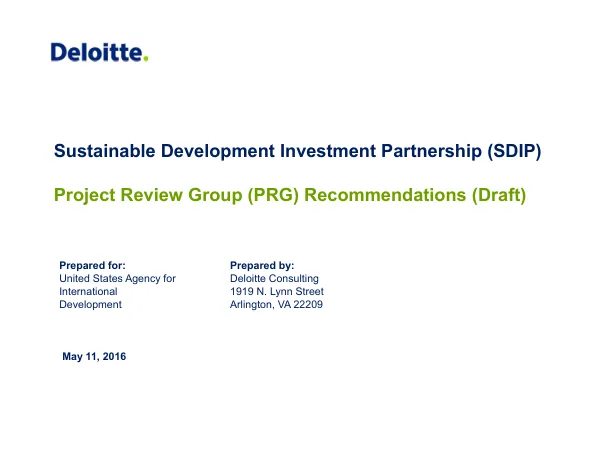
Task: Click the 'Arlington, VA 22209' line
Action: 276,304
